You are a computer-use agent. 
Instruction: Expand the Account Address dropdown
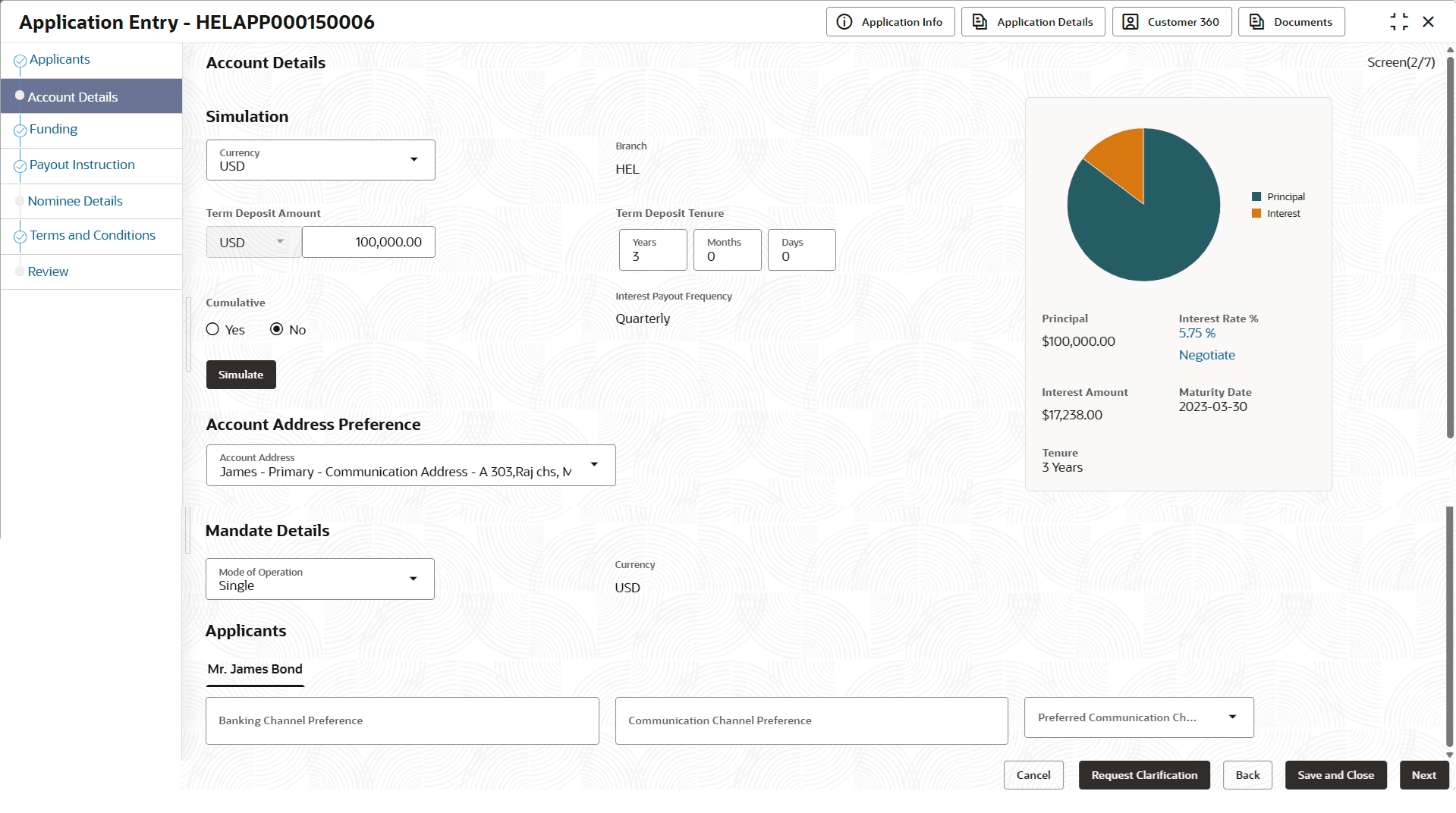tap(594, 464)
